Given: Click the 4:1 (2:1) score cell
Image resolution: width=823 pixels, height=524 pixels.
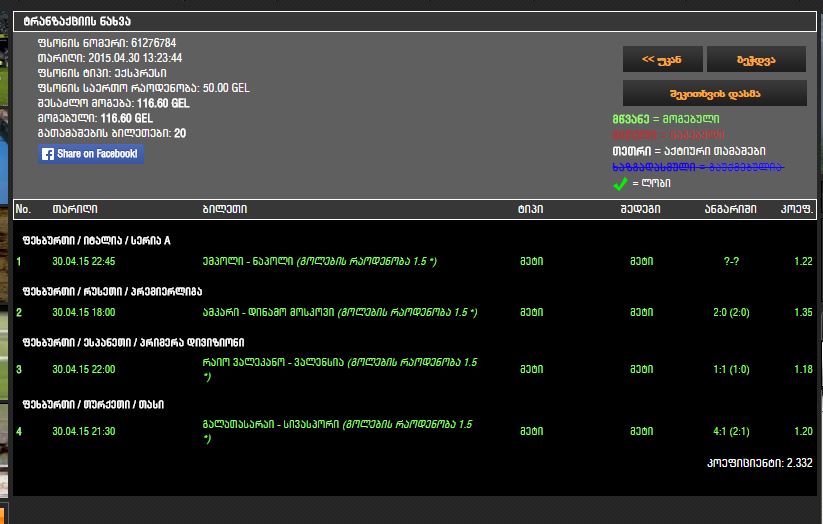Looking at the screenshot, I should point(731,431).
